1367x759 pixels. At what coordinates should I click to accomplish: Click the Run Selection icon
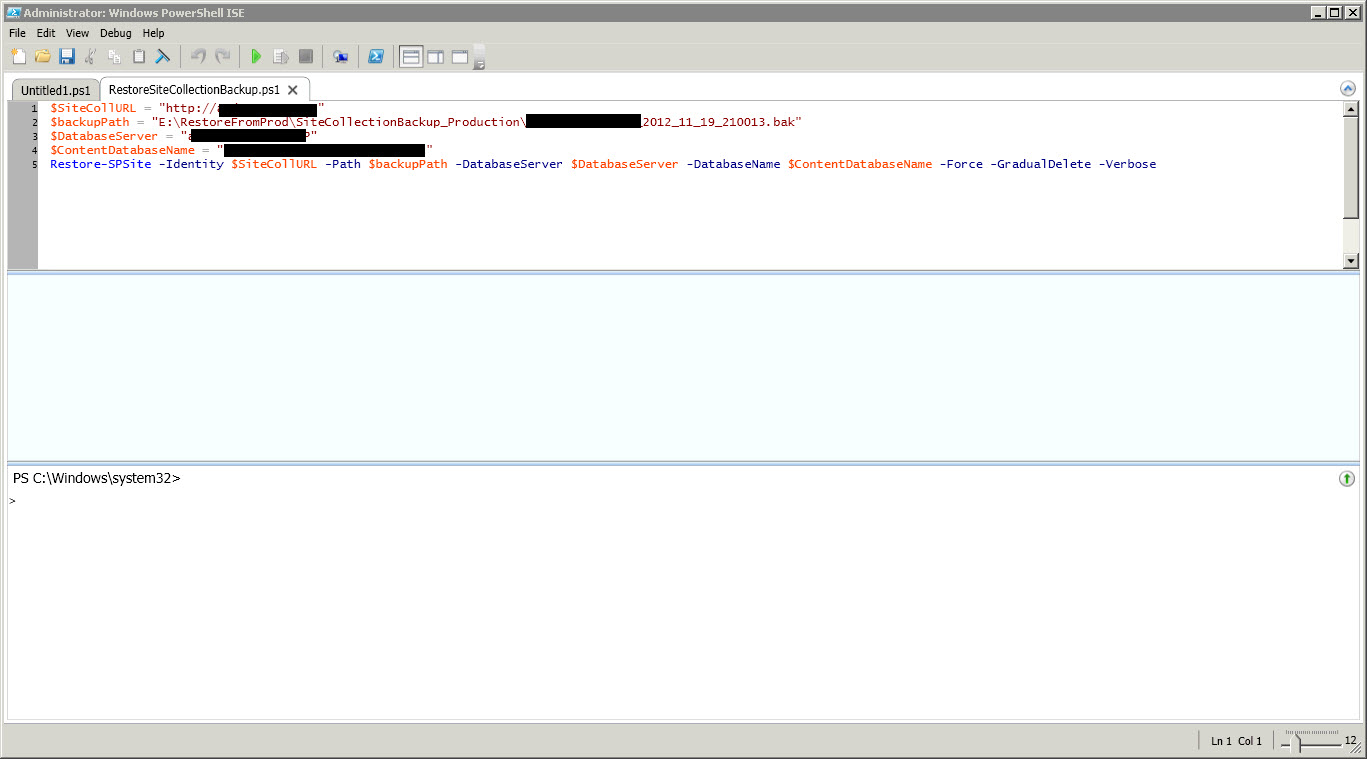(x=281, y=57)
